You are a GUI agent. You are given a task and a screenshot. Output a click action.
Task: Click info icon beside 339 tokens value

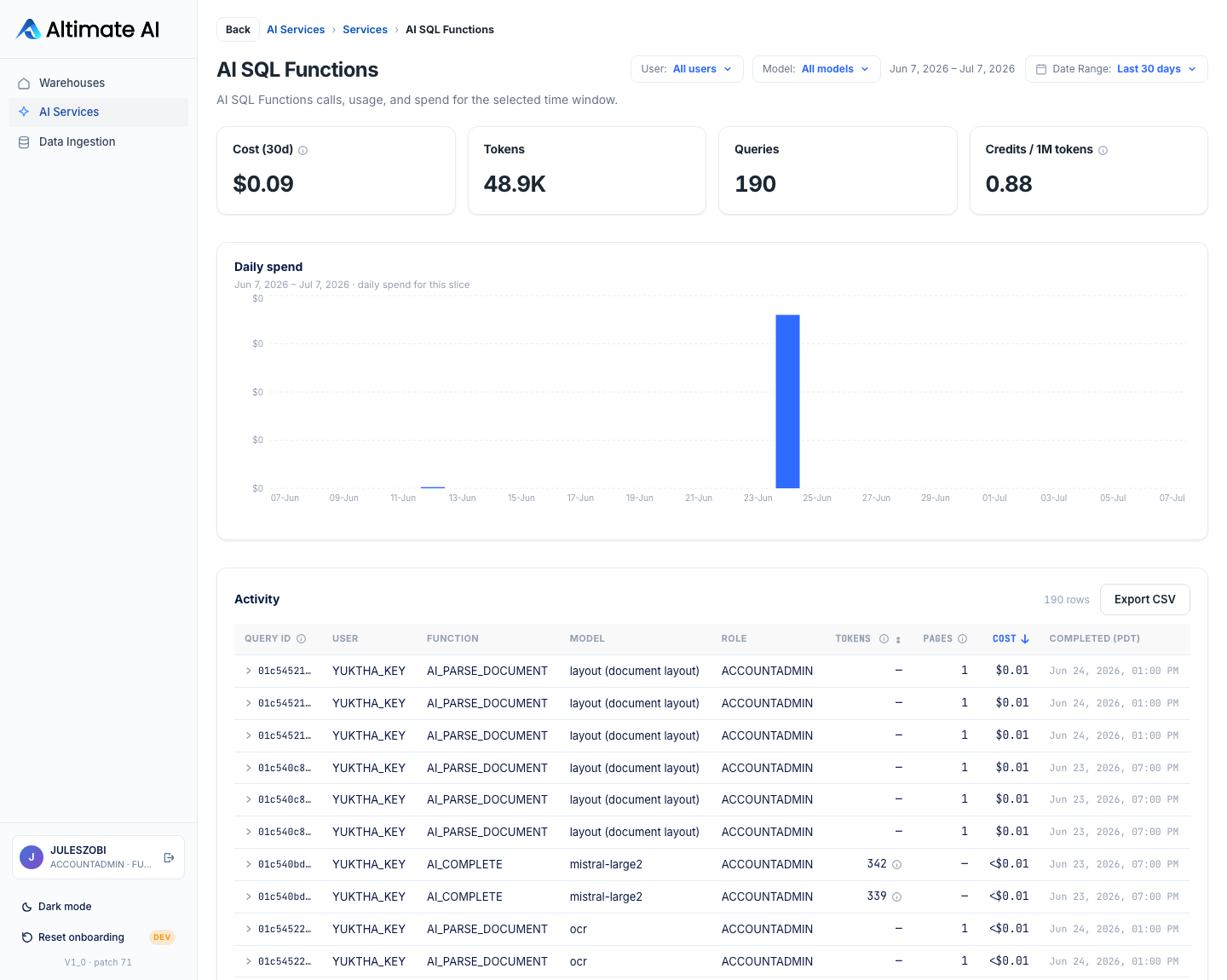click(x=897, y=897)
